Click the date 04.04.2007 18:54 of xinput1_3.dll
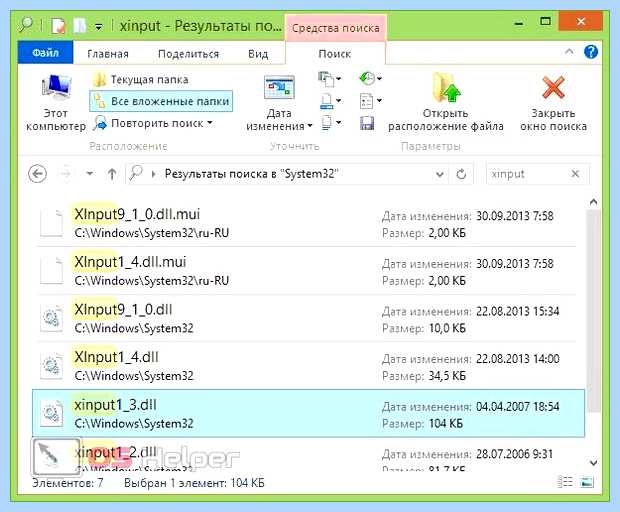Image resolution: width=620 pixels, height=512 pixels. coord(518,407)
